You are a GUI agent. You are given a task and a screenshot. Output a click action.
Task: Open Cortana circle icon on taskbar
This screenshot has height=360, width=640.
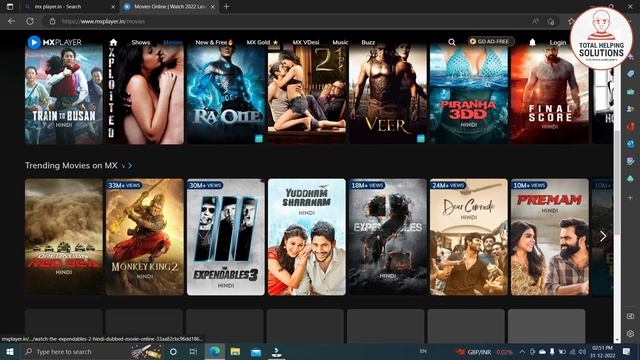pos(173,351)
